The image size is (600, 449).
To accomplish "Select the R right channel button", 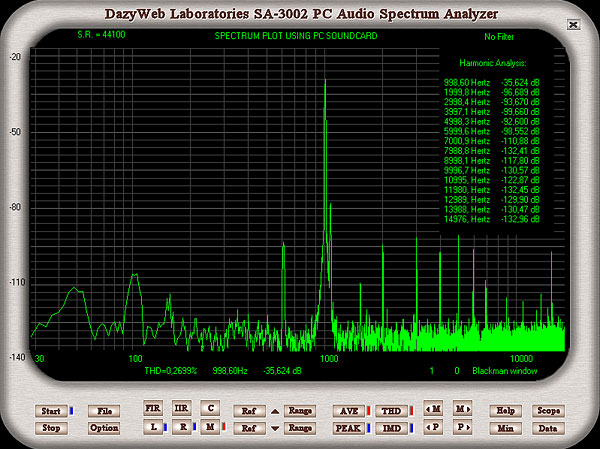I will tap(181, 427).
